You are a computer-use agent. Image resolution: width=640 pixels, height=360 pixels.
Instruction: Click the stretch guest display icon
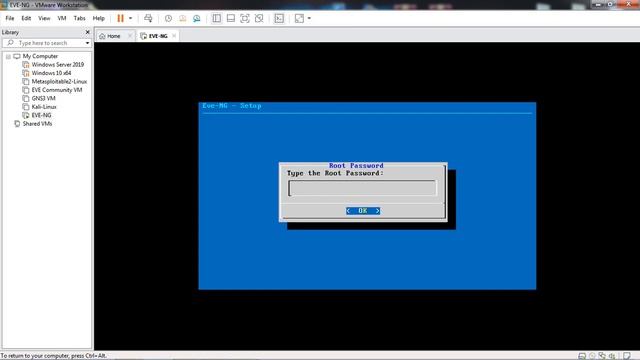(299, 18)
